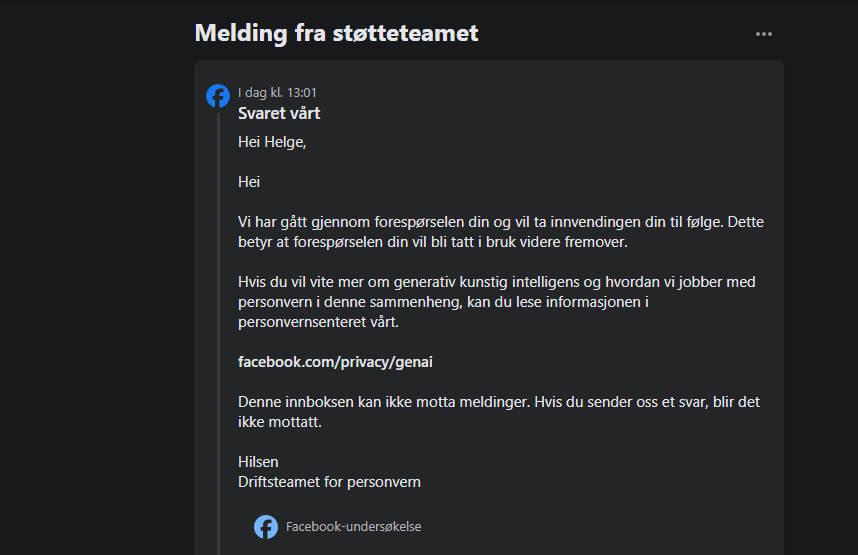Click the Hilsen sign-off line
This screenshot has height=555, width=858.
[x=258, y=462]
